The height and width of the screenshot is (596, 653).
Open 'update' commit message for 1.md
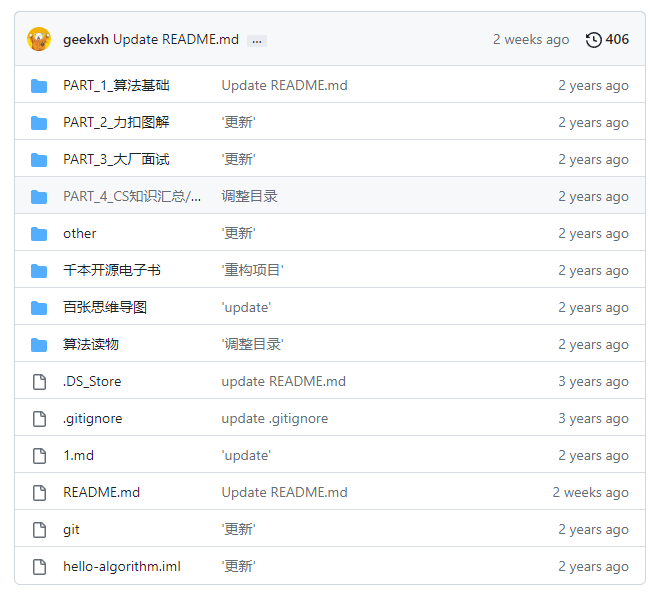click(x=246, y=456)
